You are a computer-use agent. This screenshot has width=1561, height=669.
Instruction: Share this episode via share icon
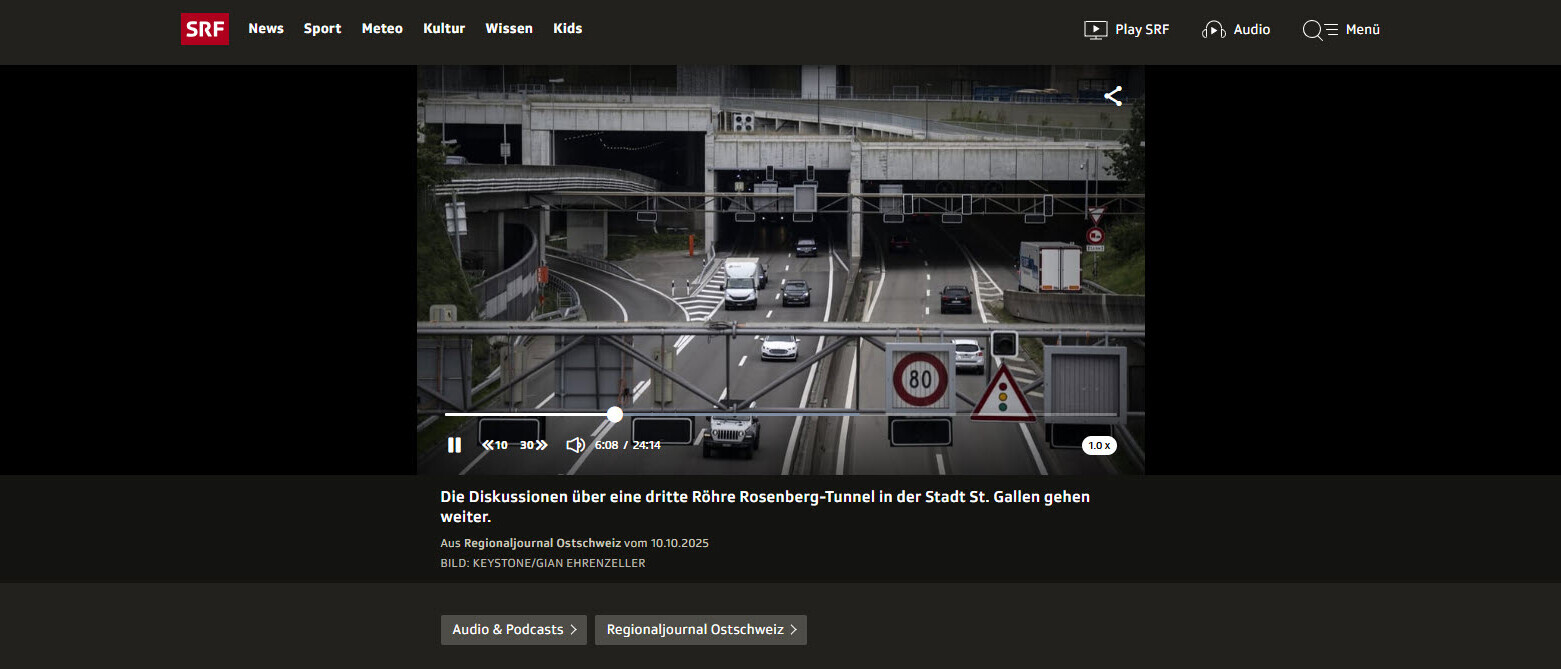point(1113,96)
